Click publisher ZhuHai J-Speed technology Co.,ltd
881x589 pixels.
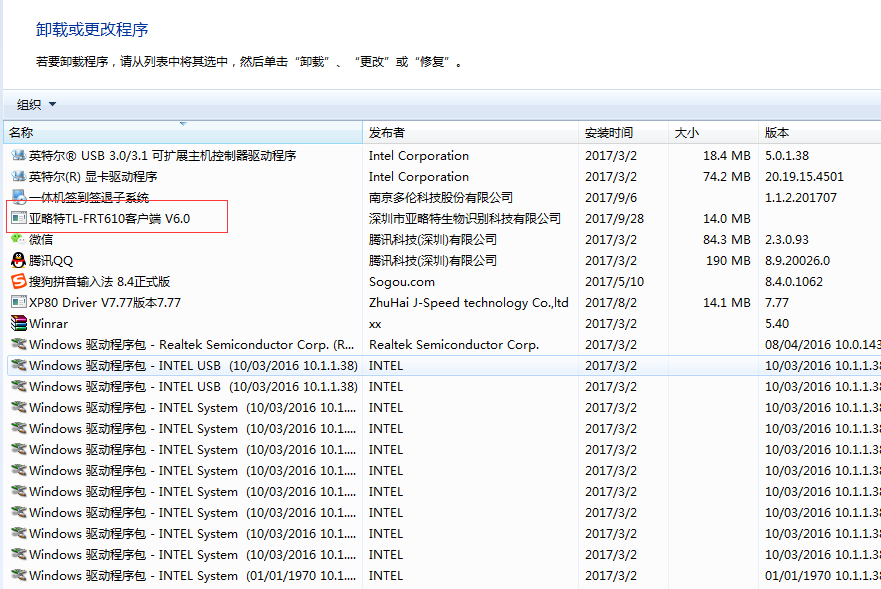(469, 302)
